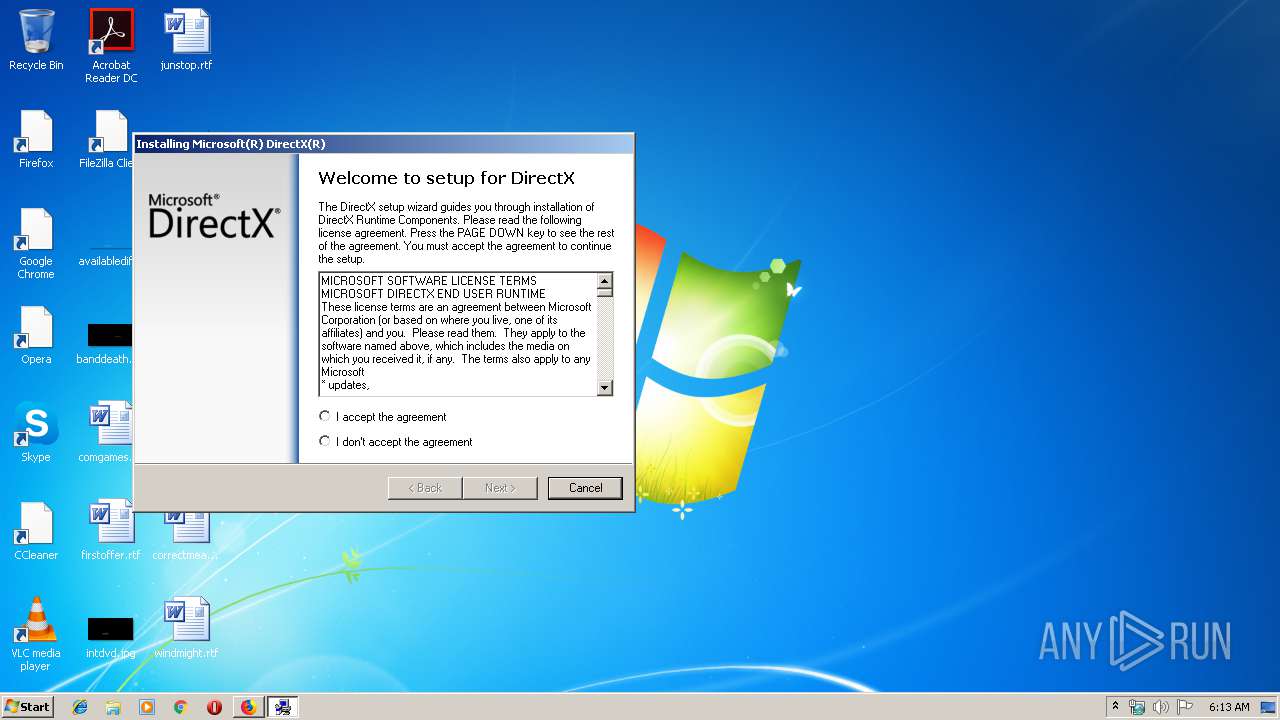This screenshot has width=1280, height=720.
Task: Select the Firefox desktop shortcut
Action: pyautogui.click(x=36, y=140)
